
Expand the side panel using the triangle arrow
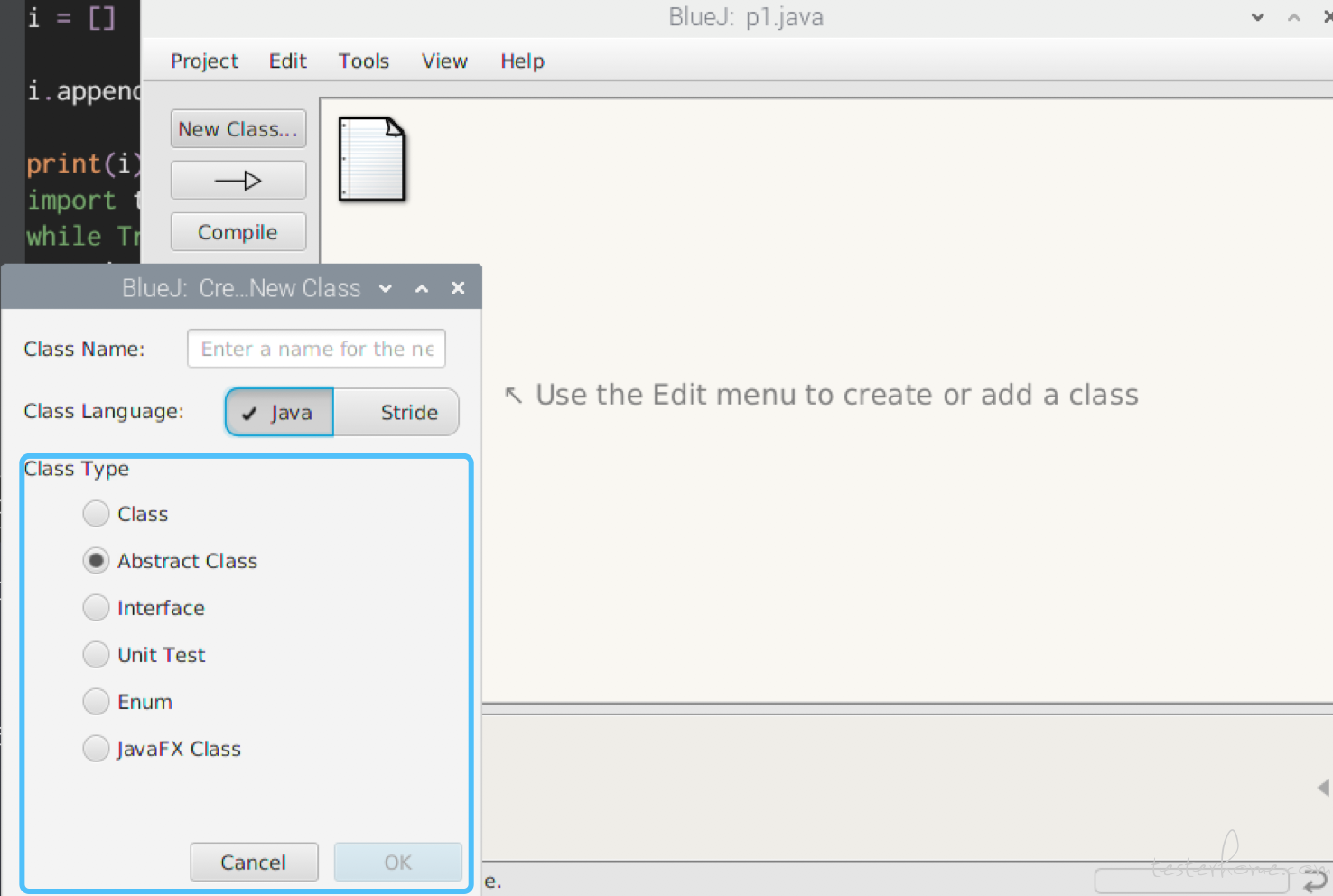point(1323,788)
